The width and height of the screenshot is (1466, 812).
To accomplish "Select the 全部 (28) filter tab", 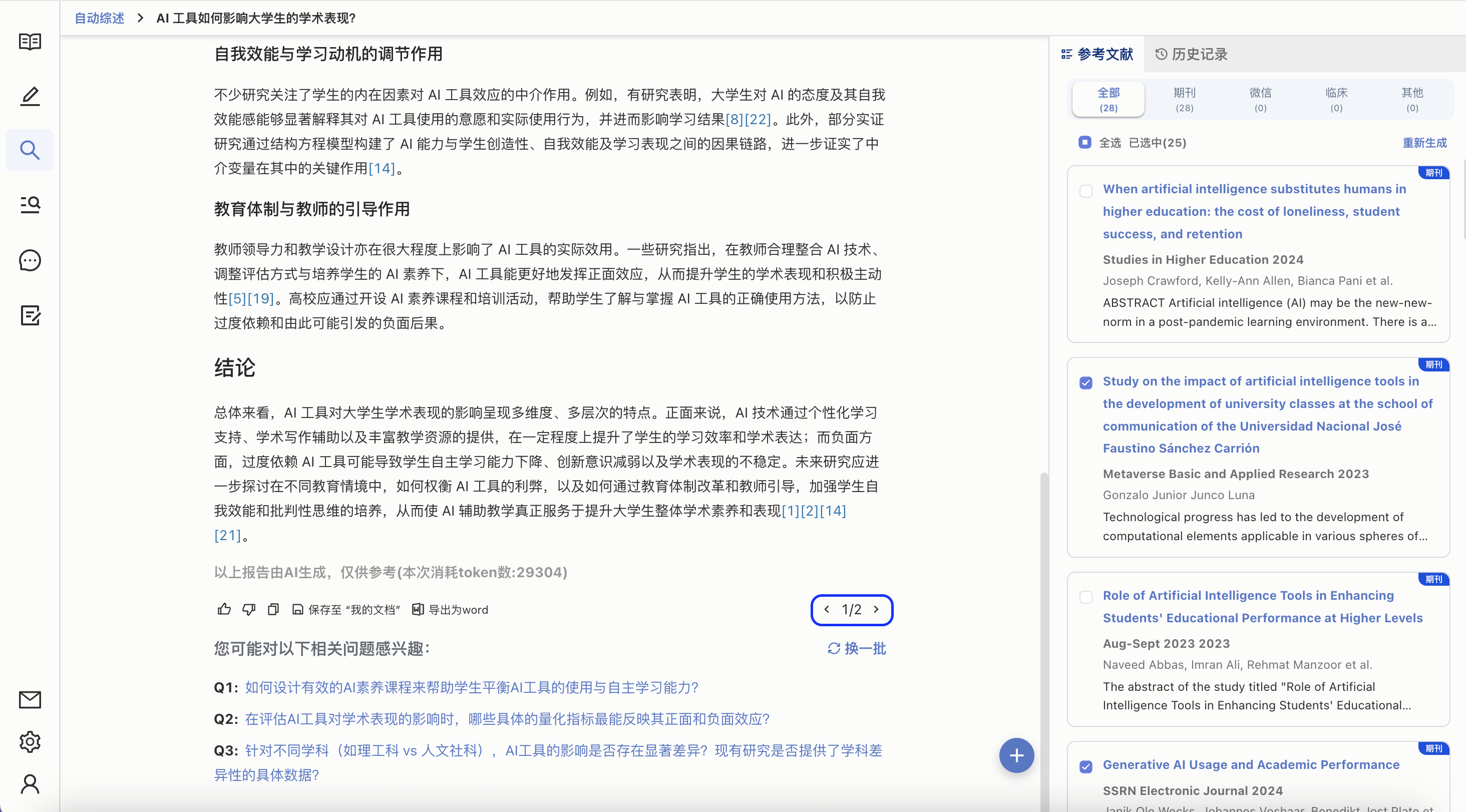I will (x=1108, y=99).
